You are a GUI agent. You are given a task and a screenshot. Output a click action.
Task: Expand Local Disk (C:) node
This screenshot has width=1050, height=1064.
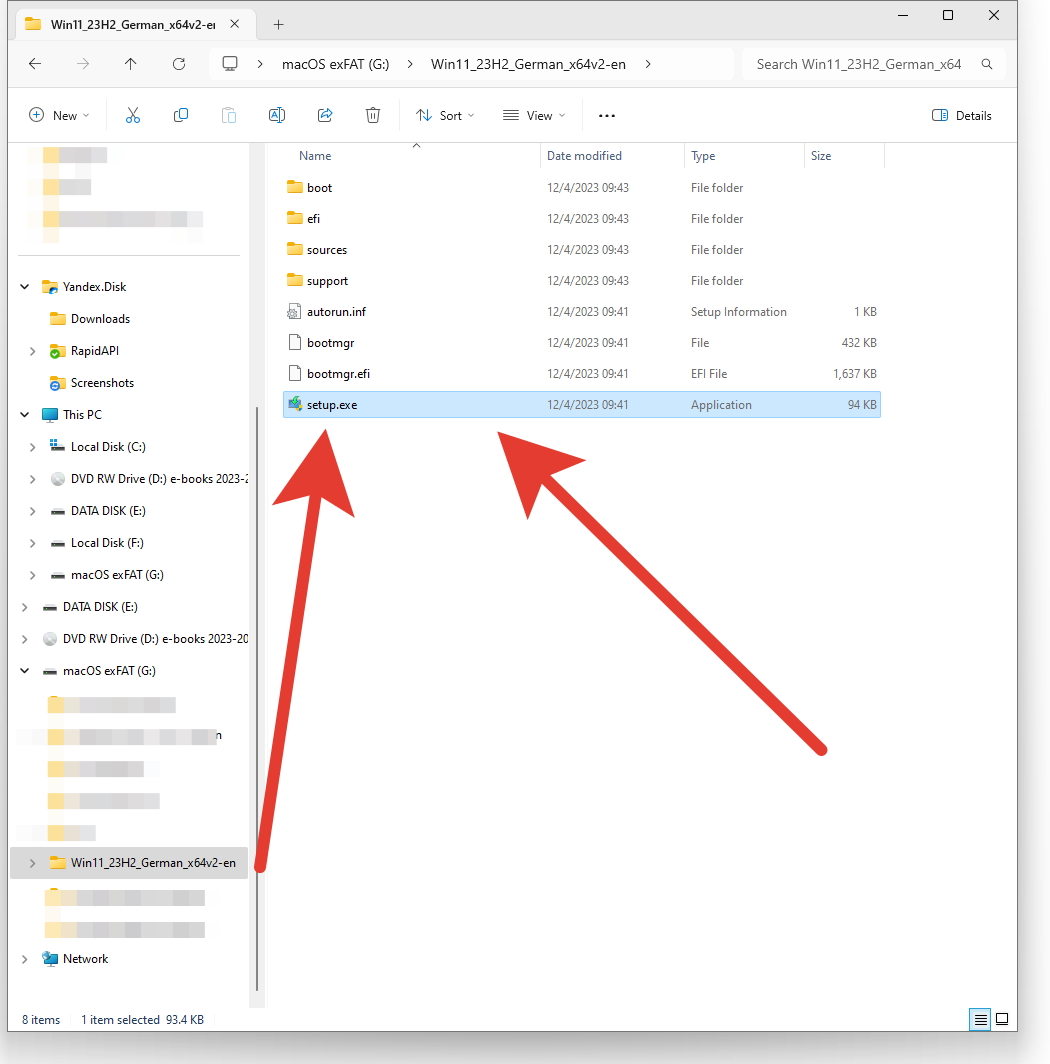point(33,447)
